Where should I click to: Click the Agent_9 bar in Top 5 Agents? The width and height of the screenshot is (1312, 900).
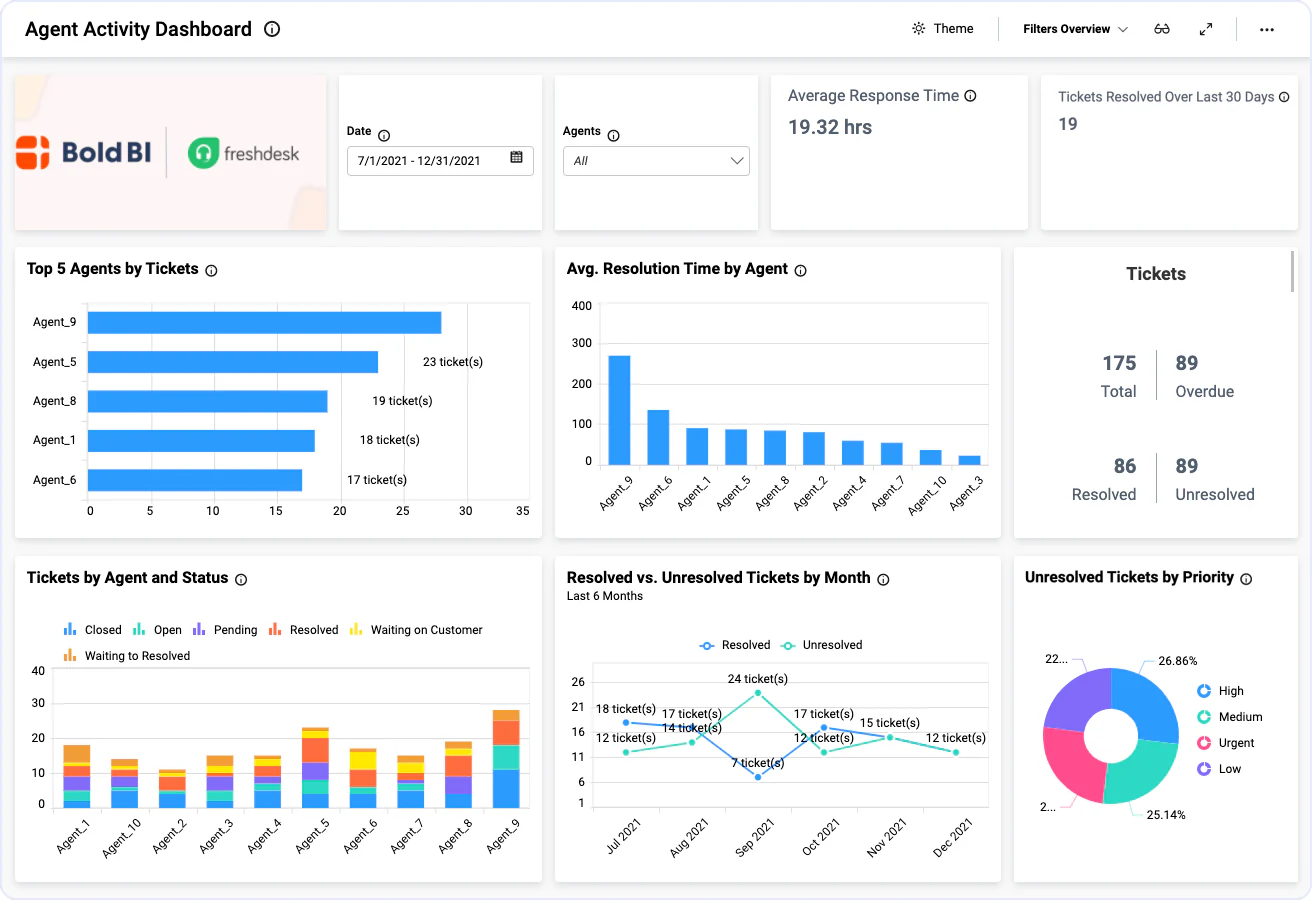click(265, 322)
